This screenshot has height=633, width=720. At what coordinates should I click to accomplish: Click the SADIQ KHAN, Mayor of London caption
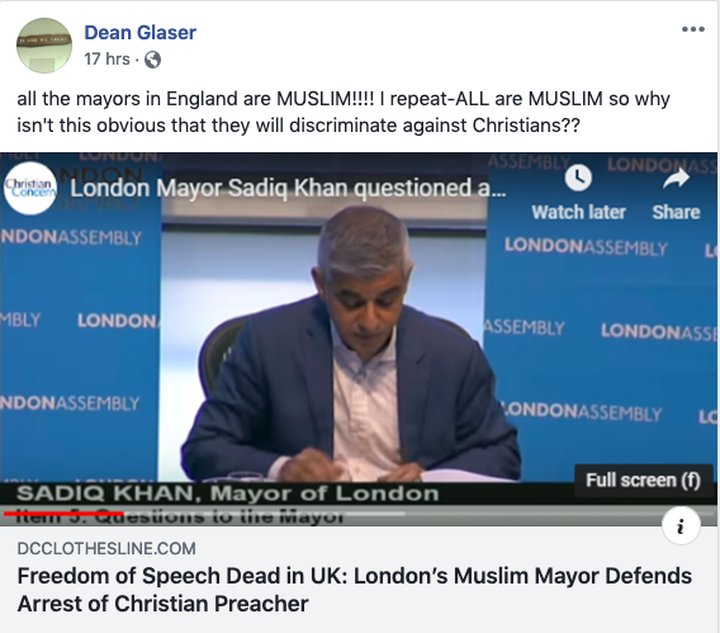[228, 494]
